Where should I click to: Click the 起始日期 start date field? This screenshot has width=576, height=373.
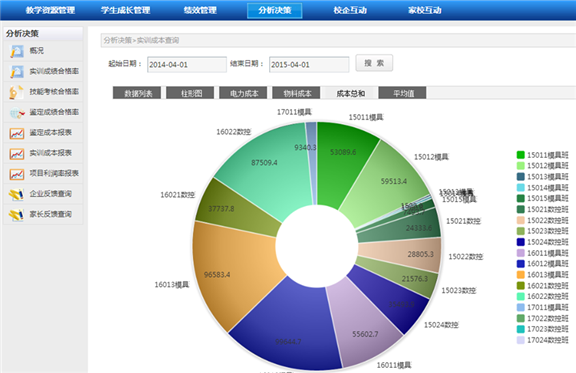click(x=187, y=64)
